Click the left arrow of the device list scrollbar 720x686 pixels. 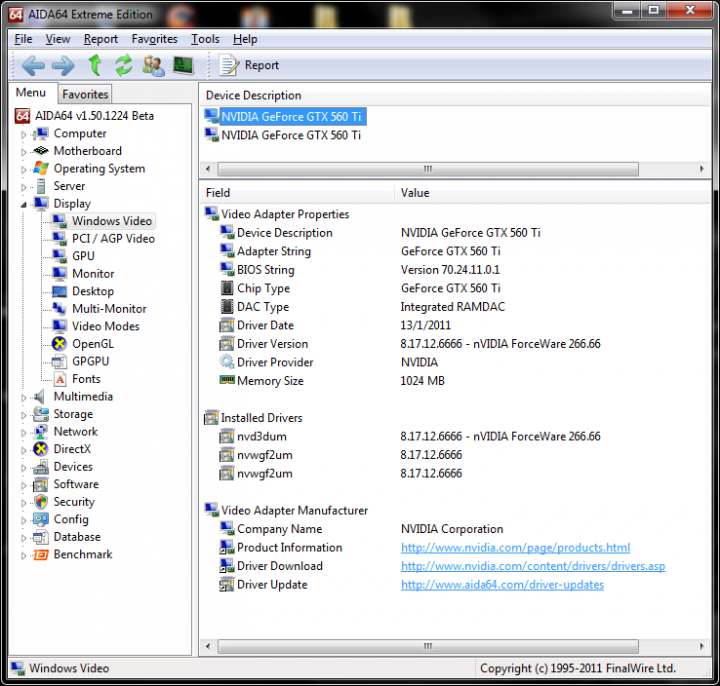208,169
